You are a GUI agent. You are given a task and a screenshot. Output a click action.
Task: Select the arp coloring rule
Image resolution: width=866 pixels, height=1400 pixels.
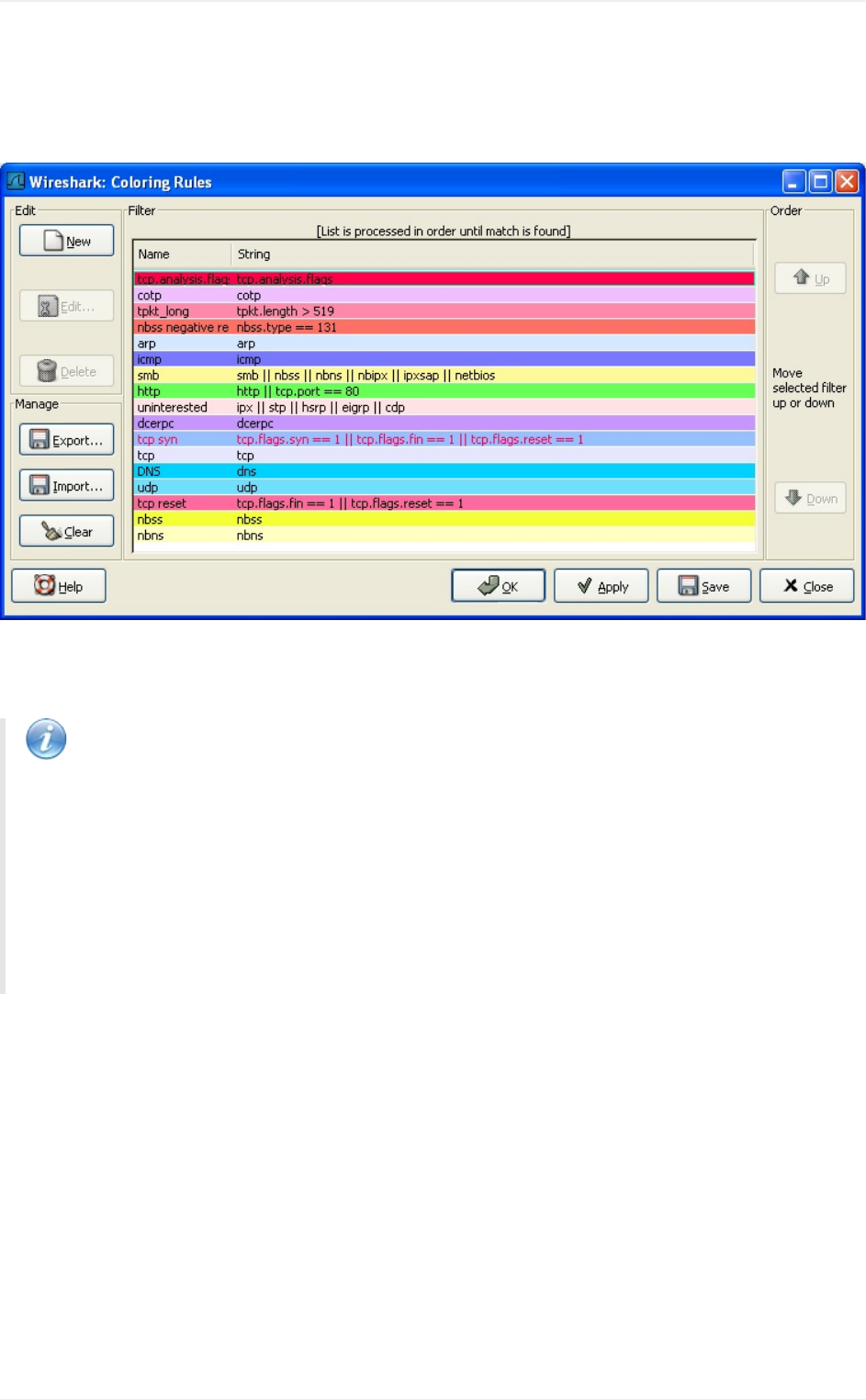444,344
